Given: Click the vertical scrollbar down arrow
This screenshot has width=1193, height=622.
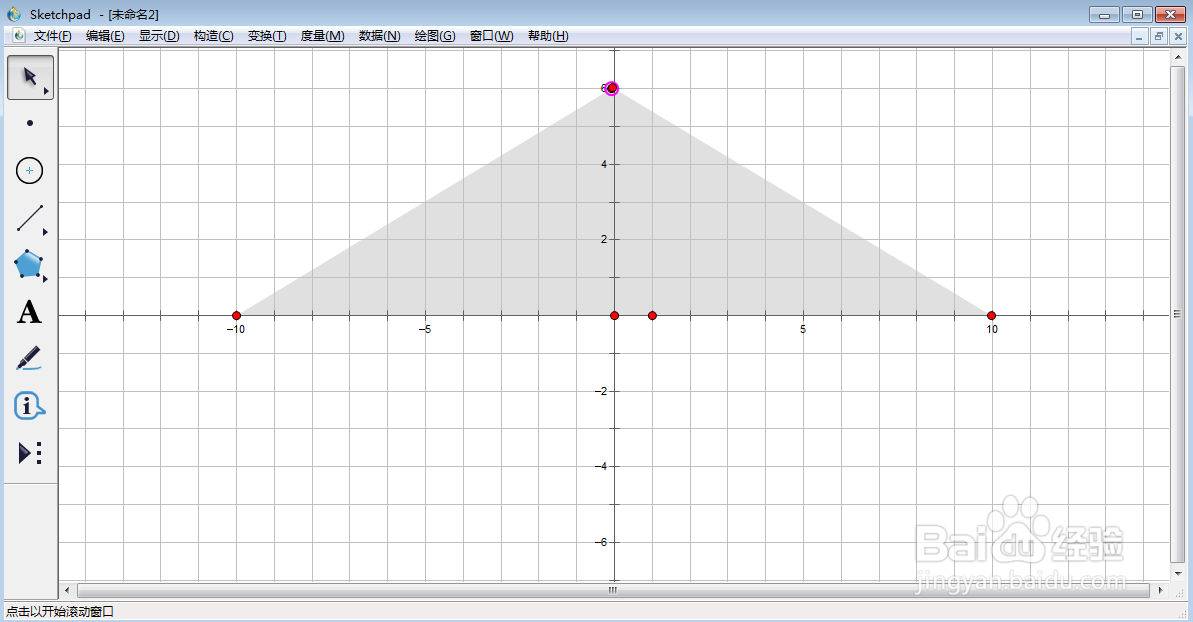Looking at the screenshot, I should (1178, 573).
